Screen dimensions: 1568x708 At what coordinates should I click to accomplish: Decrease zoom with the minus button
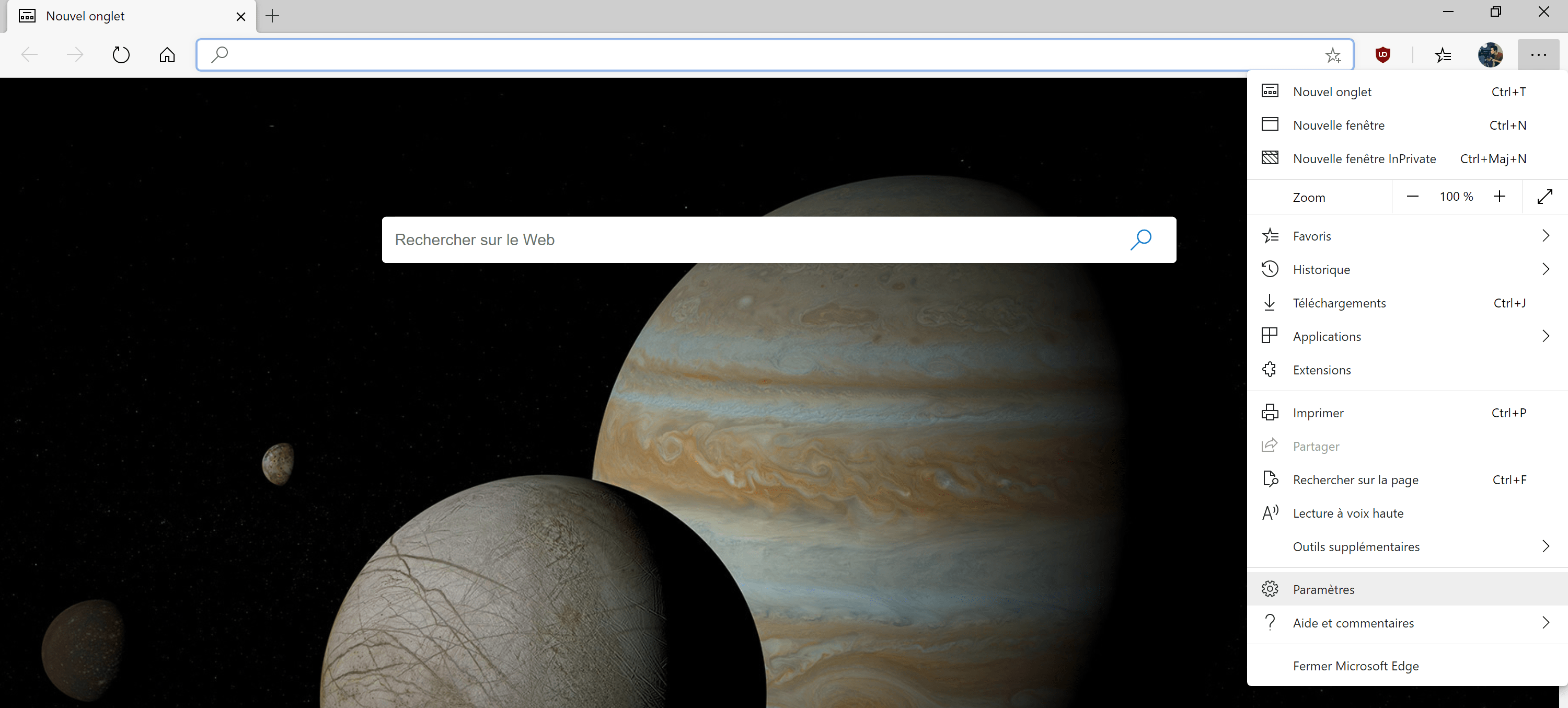pos(1413,196)
